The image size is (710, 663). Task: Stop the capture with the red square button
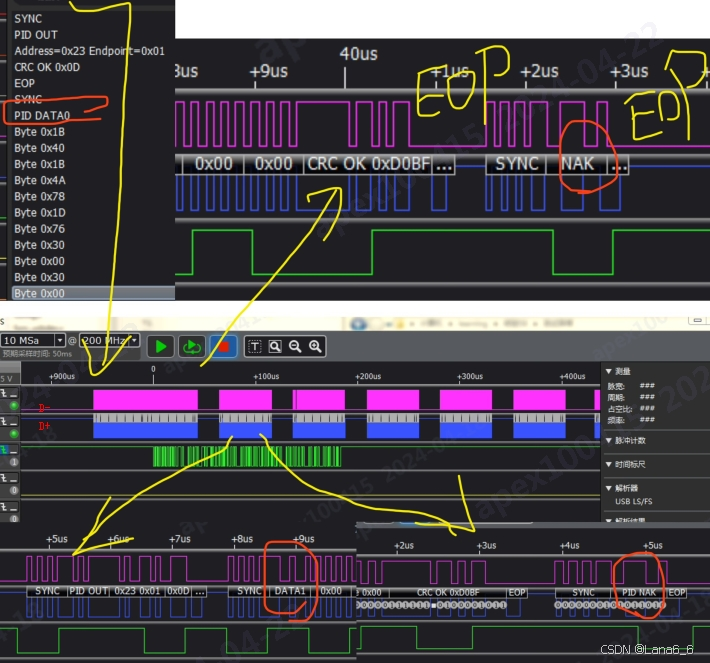coord(224,347)
